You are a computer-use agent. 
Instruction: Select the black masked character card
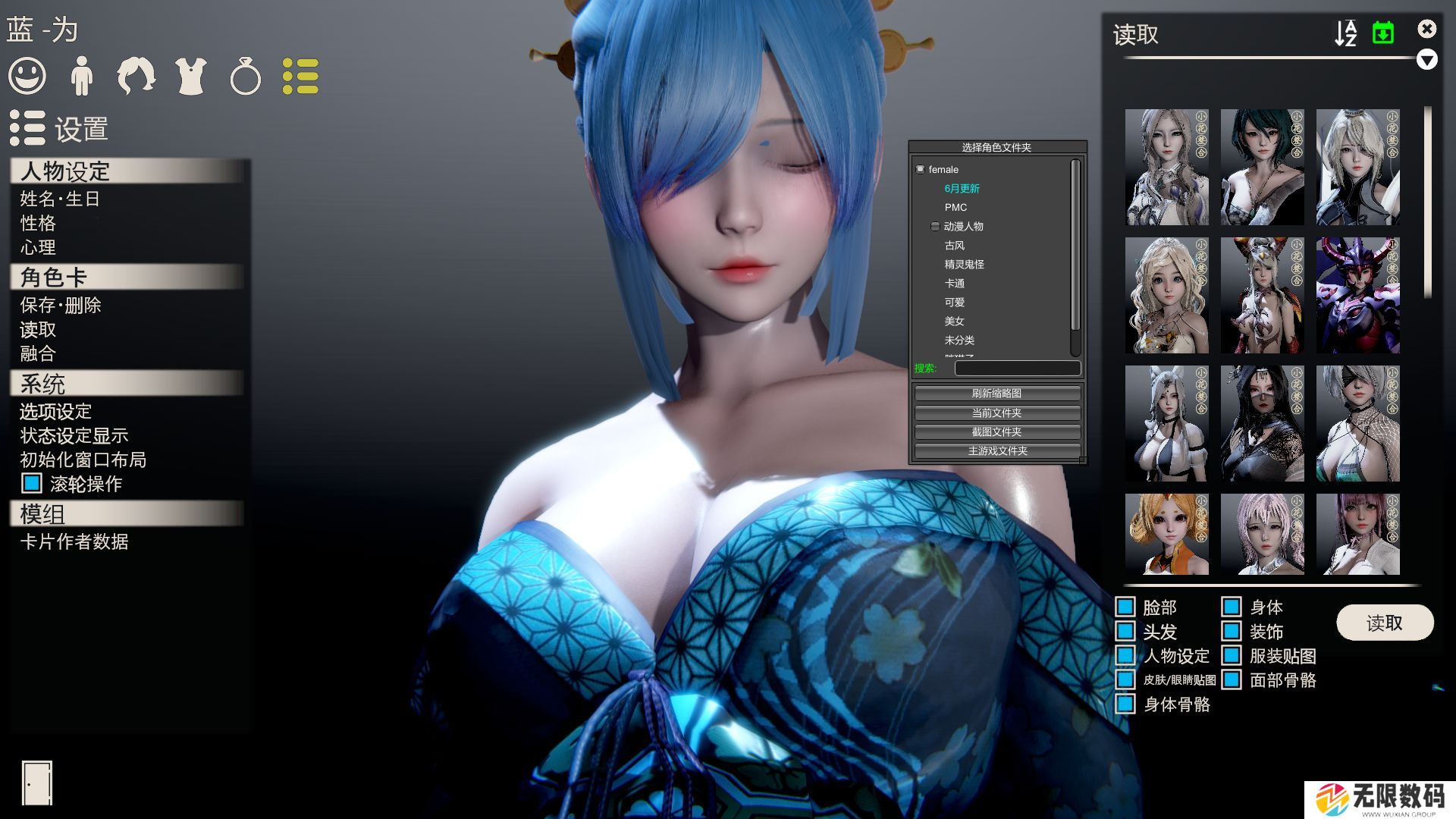coord(1263,423)
